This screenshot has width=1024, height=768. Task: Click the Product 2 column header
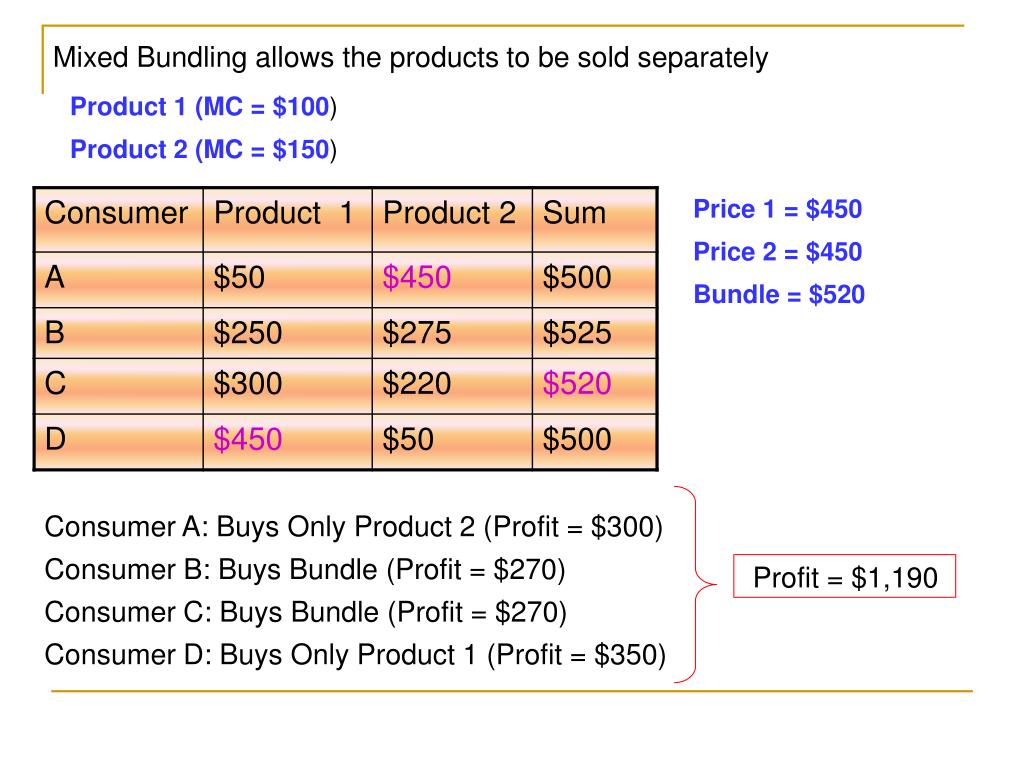click(452, 219)
